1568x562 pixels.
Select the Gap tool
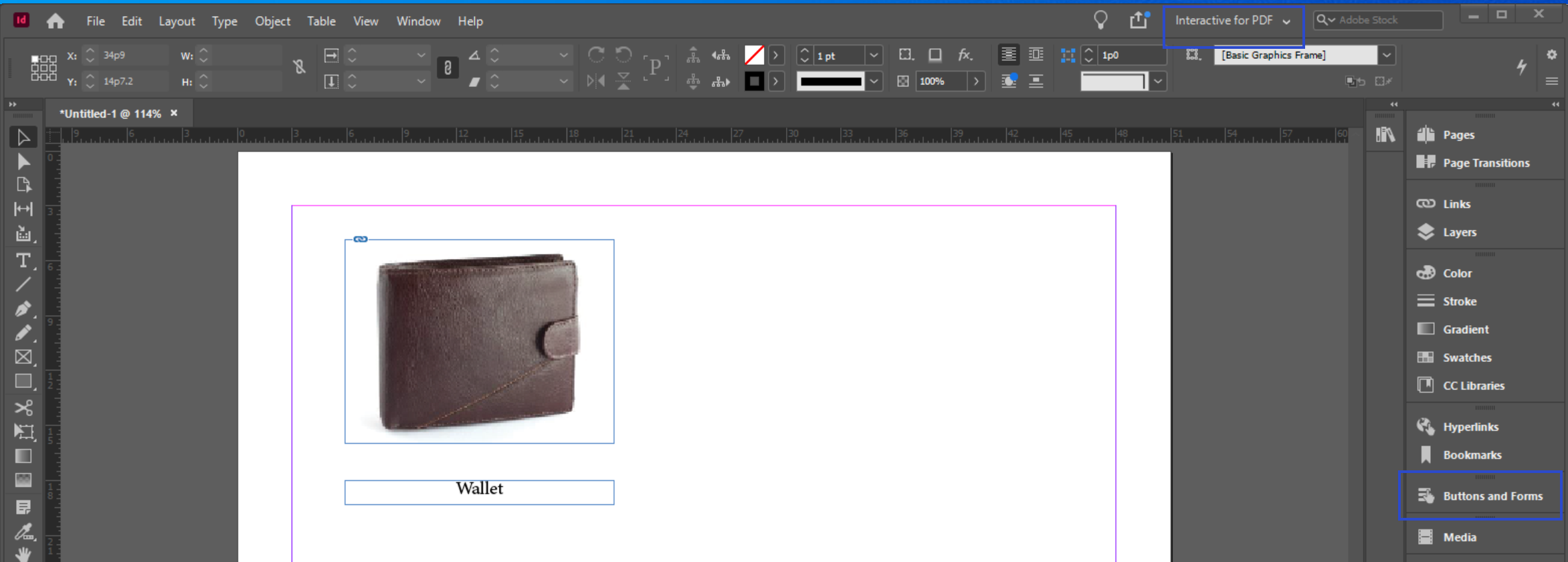click(23, 209)
